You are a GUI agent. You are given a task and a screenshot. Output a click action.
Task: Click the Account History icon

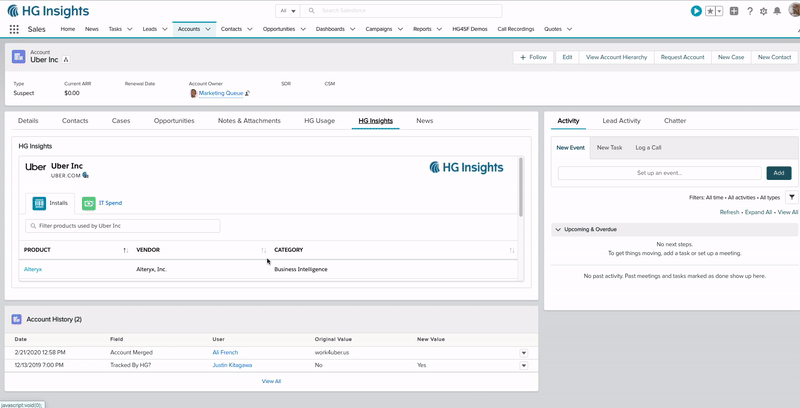tap(16, 319)
